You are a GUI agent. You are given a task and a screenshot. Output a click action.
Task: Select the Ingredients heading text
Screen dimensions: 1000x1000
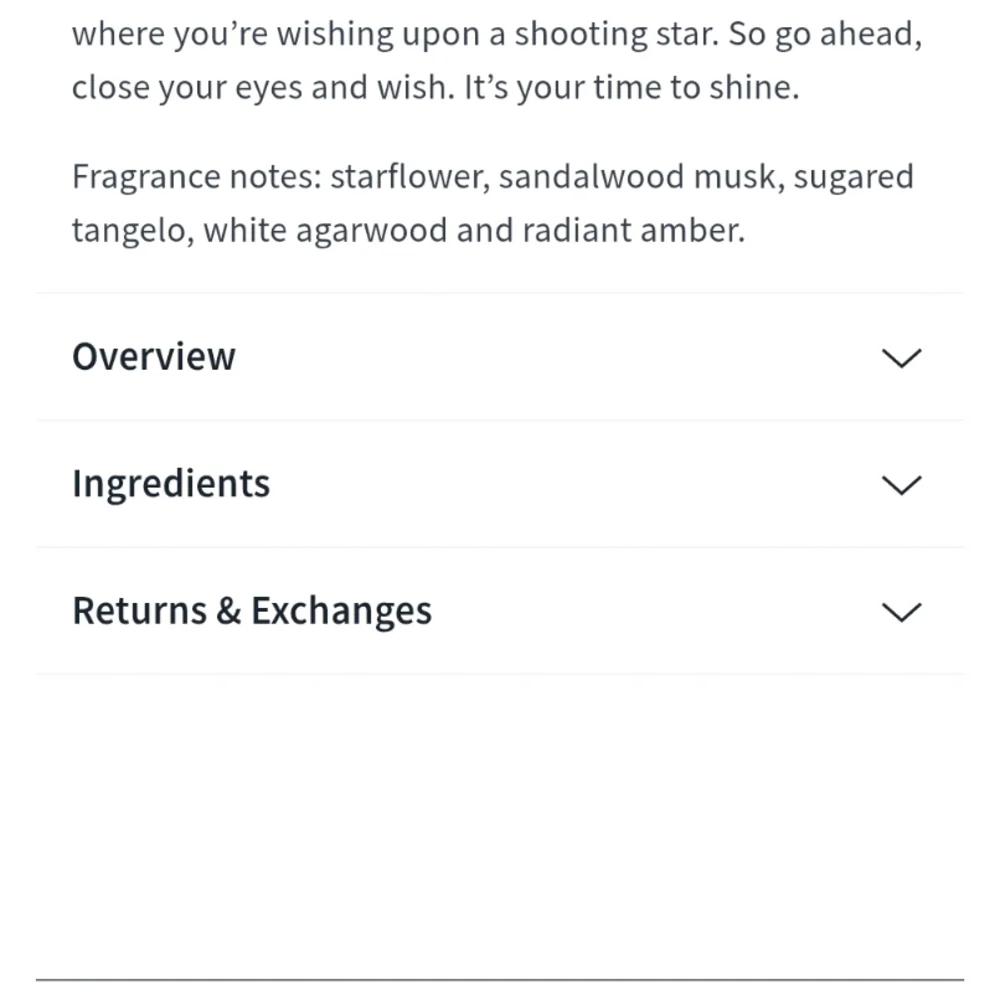click(x=171, y=484)
